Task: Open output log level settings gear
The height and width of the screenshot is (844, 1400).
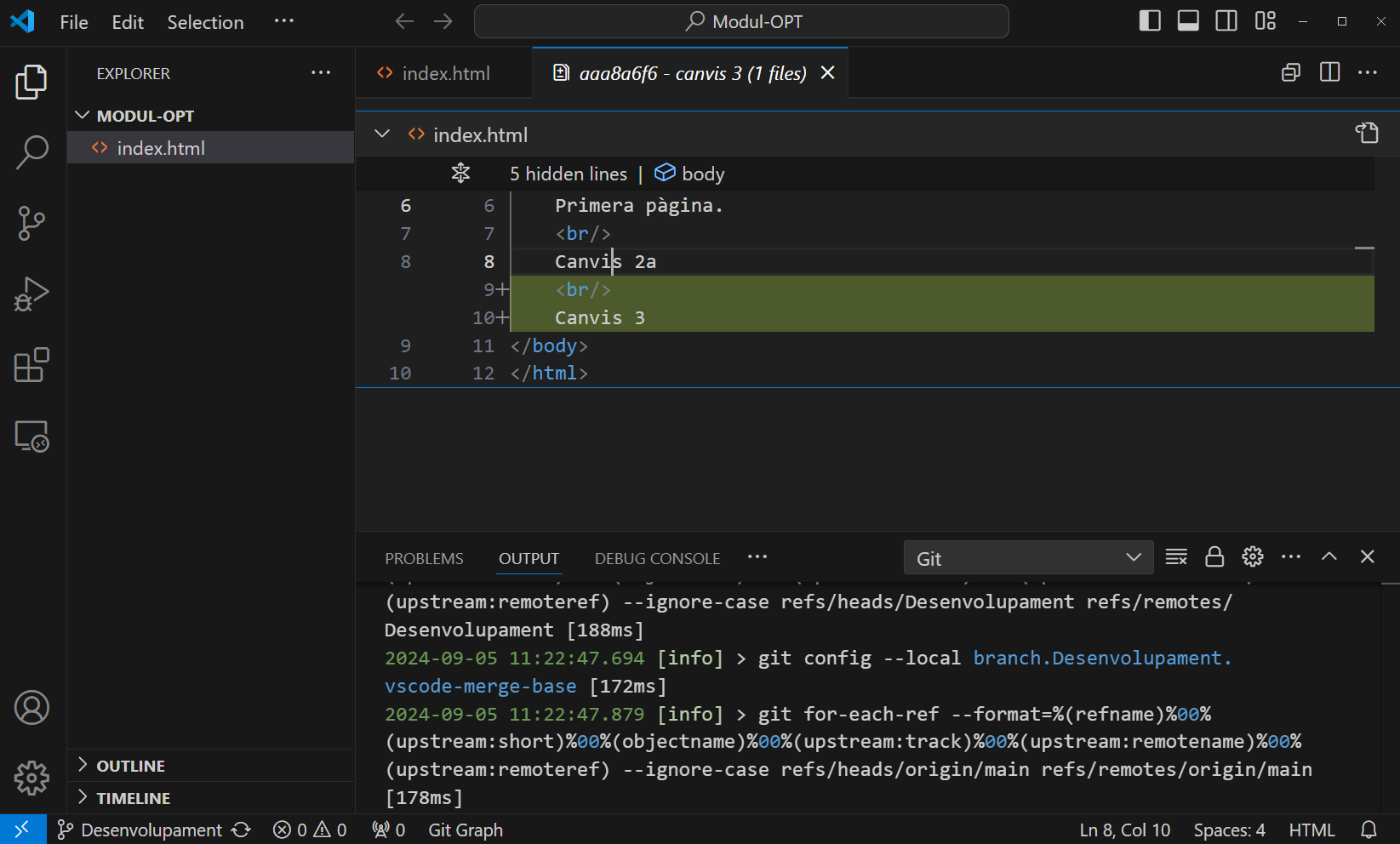Action: pyautogui.click(x=1253, y=557)
